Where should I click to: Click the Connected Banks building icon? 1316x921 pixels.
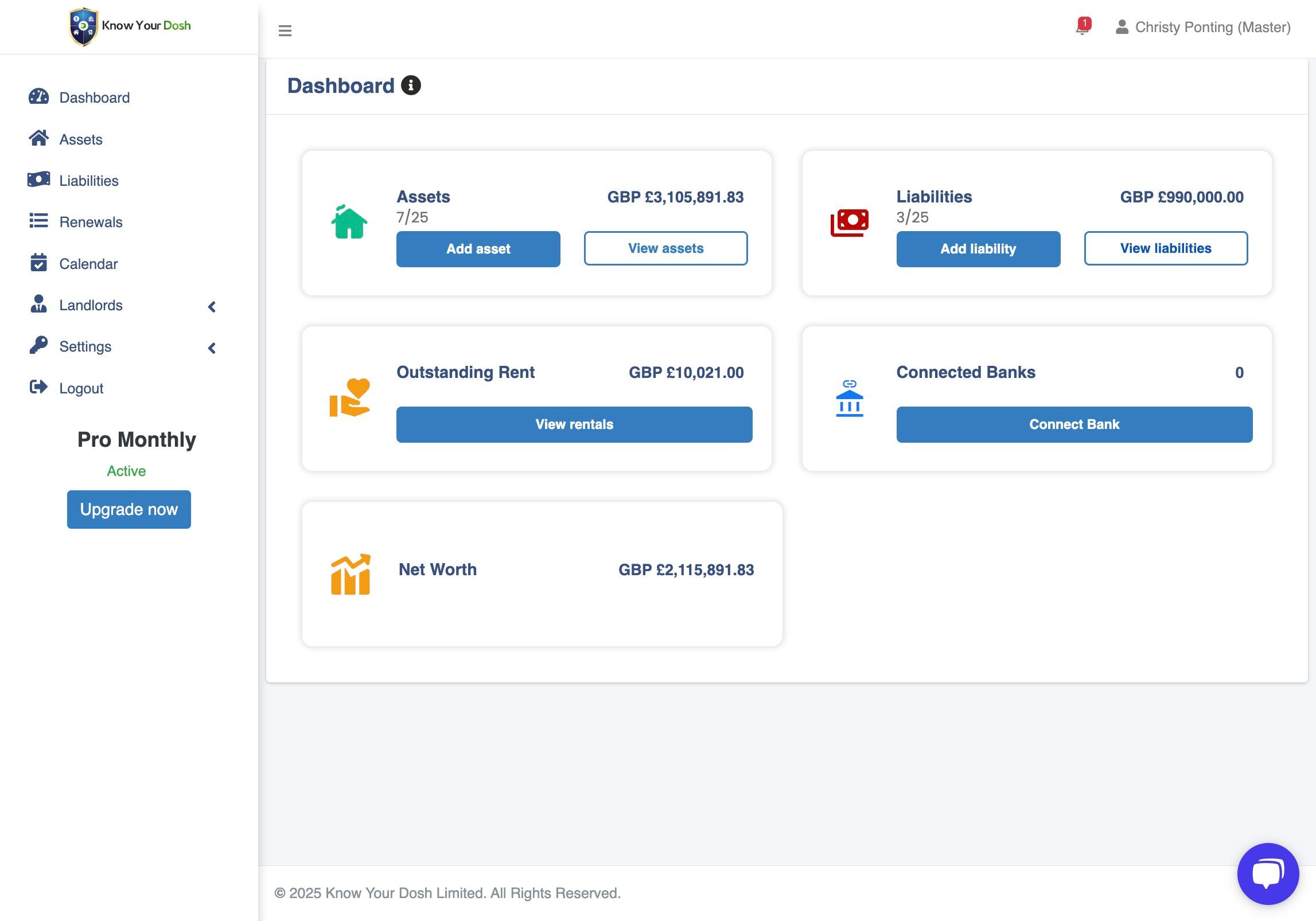pos(849,399)
